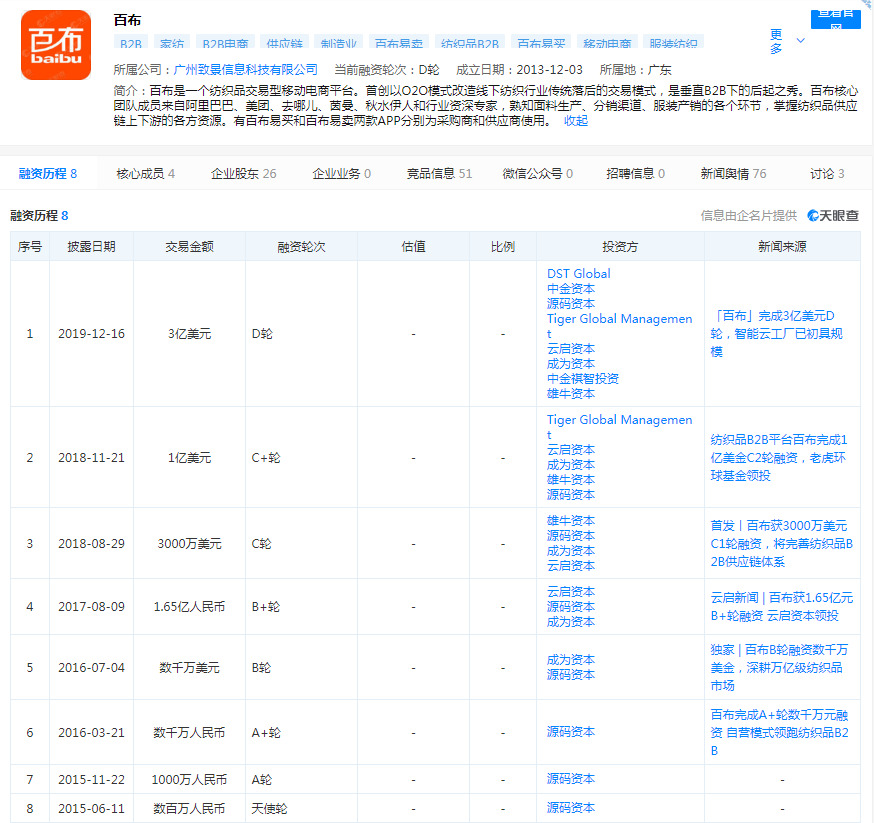Viewport: 874px width, 823px height.
Task: Click the 融资轮次 column header
Action: coord(302,247)
